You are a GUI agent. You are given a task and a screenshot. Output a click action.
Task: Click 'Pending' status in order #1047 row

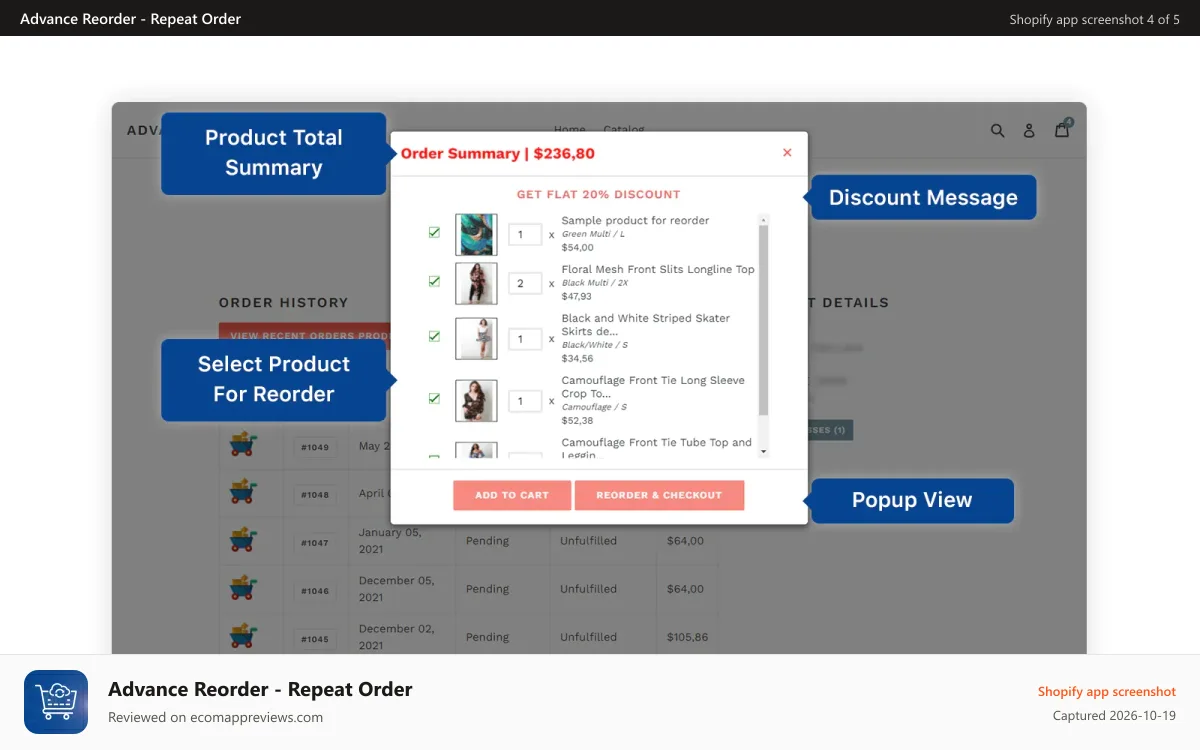pyautogui.click(x=487, y=541)
